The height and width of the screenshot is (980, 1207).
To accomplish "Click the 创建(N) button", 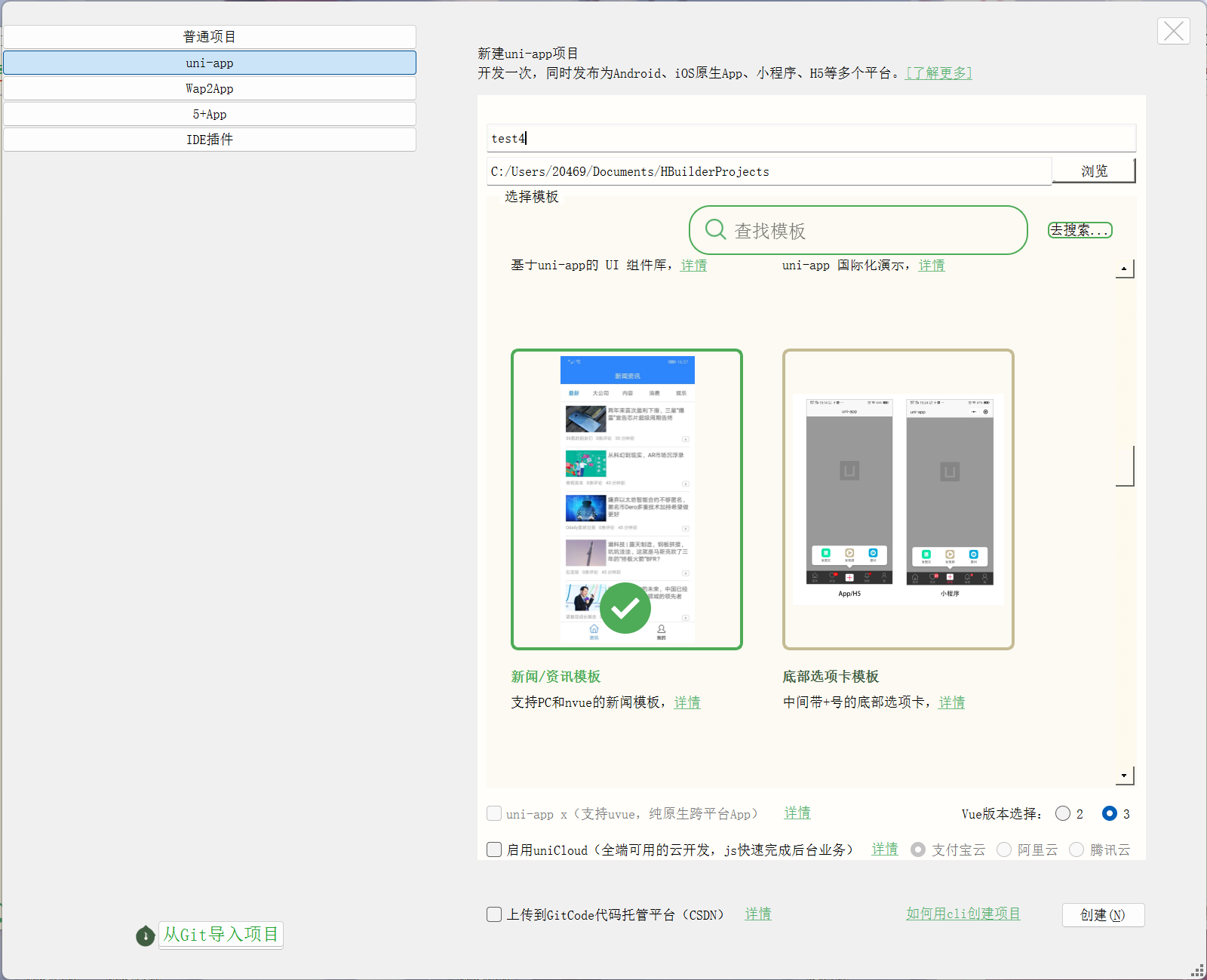I will coord(1103,915).
